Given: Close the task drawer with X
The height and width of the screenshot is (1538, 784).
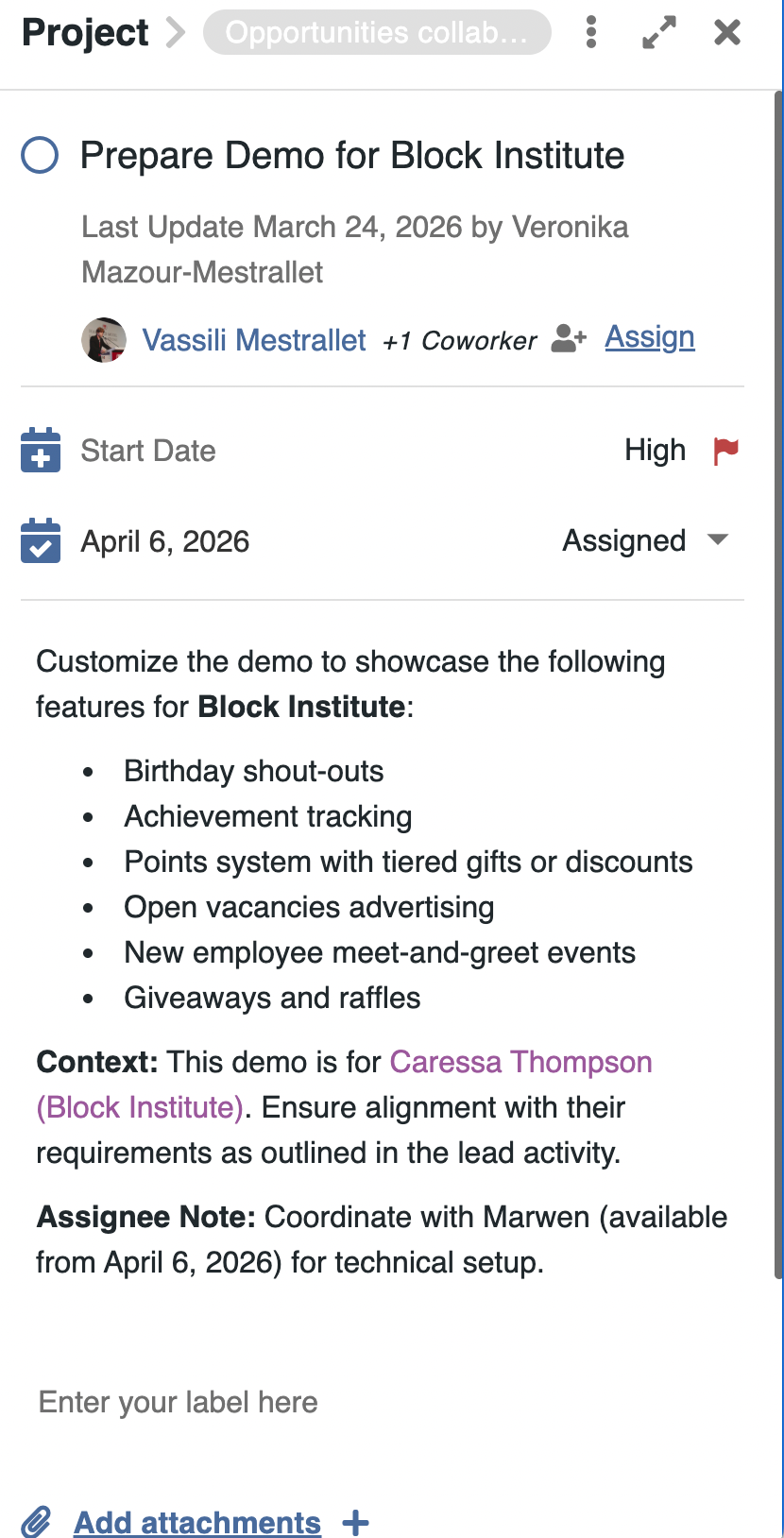Looking at the screenshot, I should pyautogui.click(x=727, y=32).
